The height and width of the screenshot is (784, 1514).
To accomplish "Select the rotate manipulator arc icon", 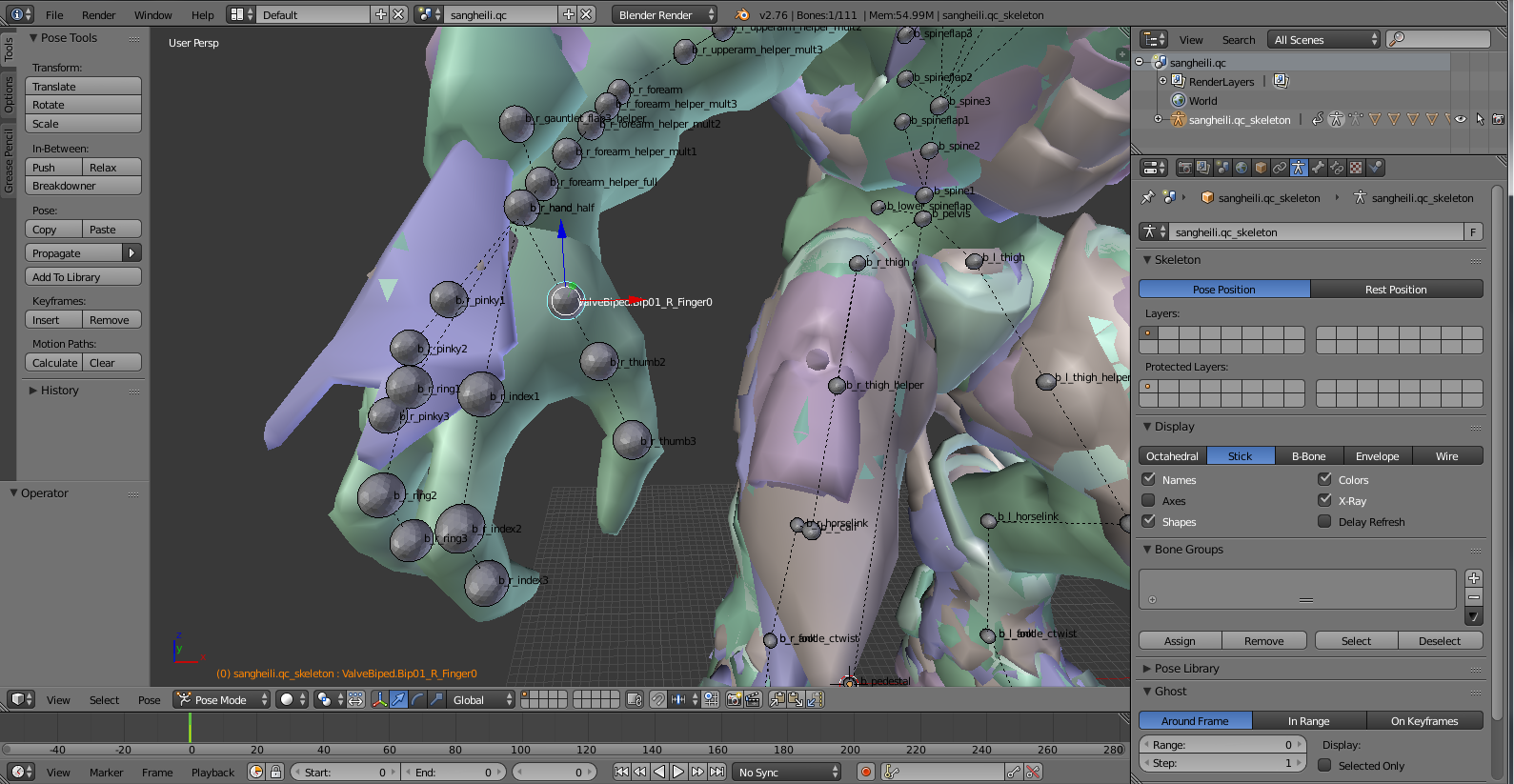I will tap(417, 699).
